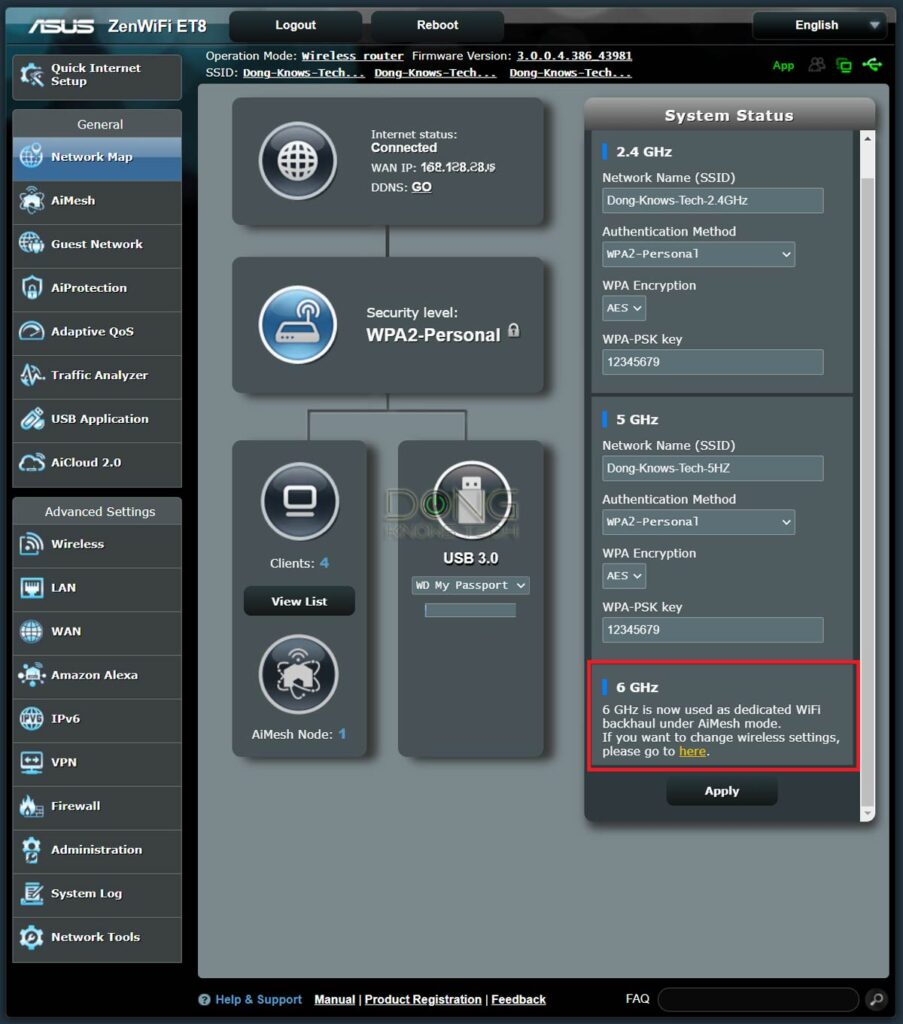Screen dimensions: 903x1024
Task: Open 5 GHz WPA Encryption dropdown
Action: pos(624,575)
